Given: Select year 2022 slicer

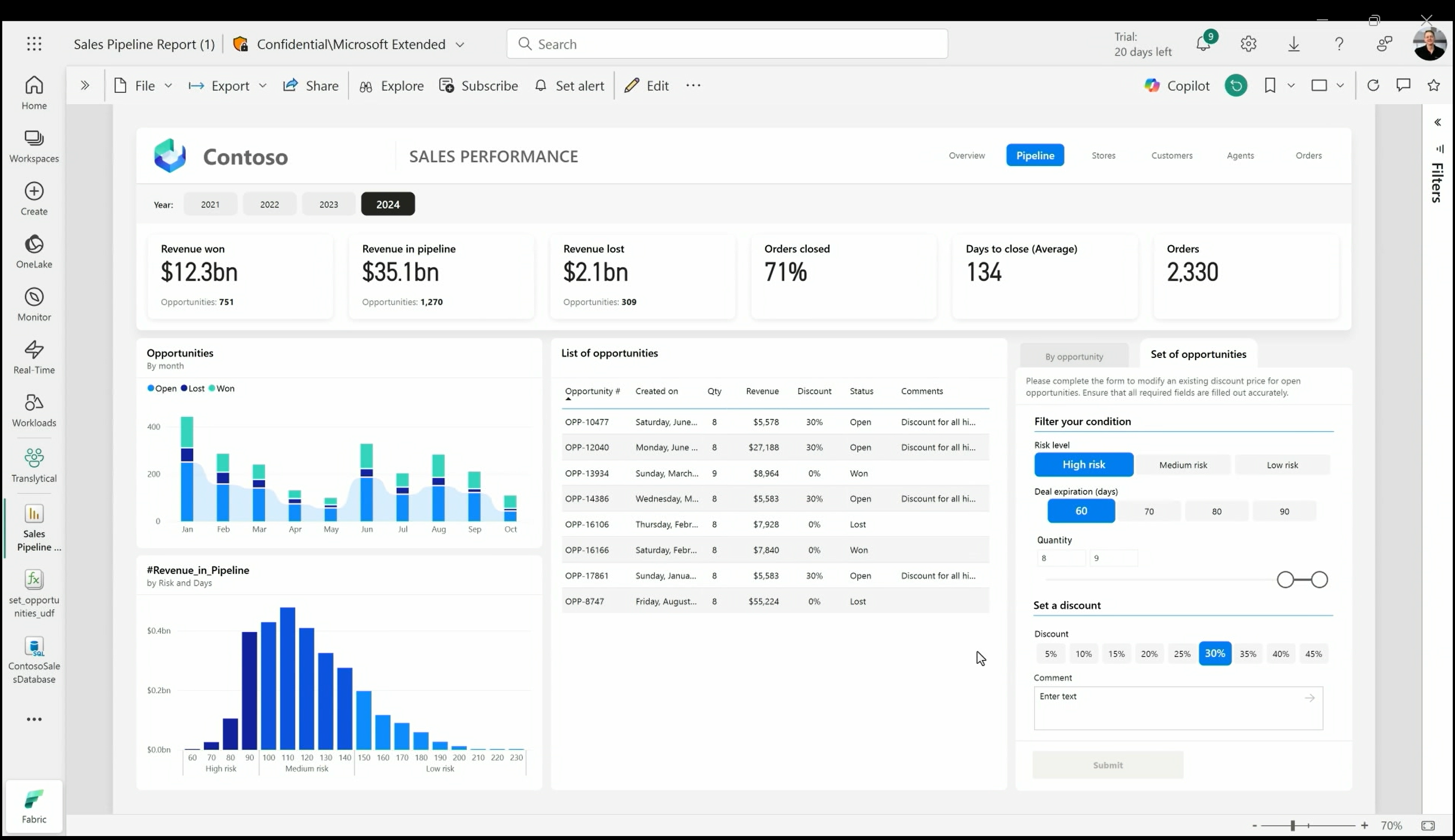Looking at the screenshot, I should point(270,204).
